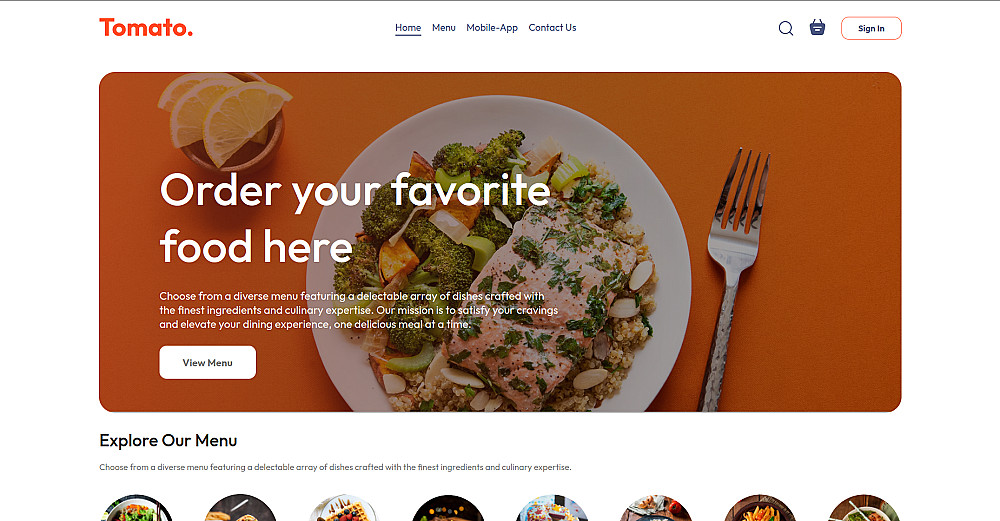This screenshot has height=521, width=1000.
Task: Pick the sixth category thumbnail with tomato
Action: click(x=656, y=508)
